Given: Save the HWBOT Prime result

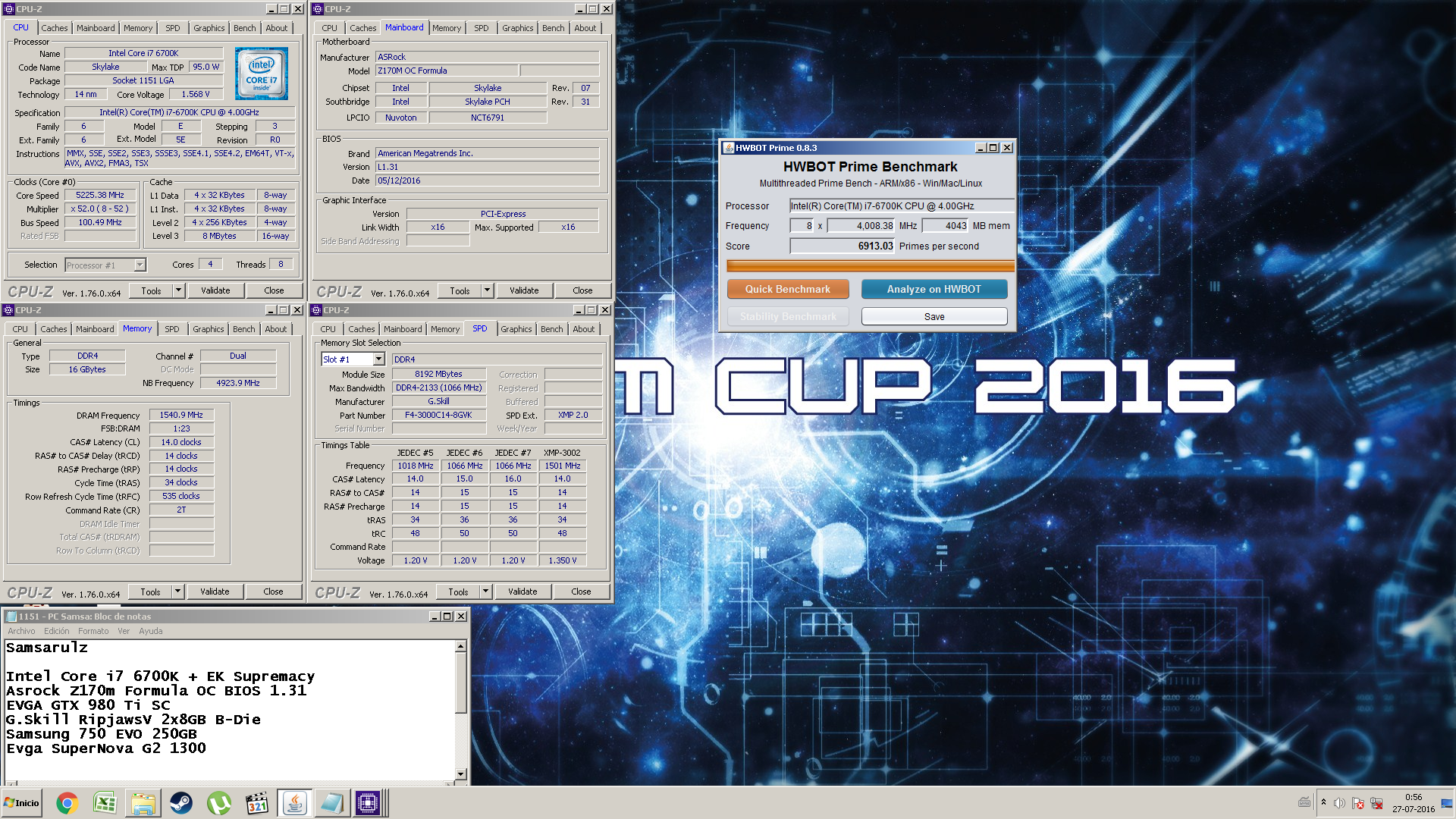Looking at the screenshot, I should (934, 316).
